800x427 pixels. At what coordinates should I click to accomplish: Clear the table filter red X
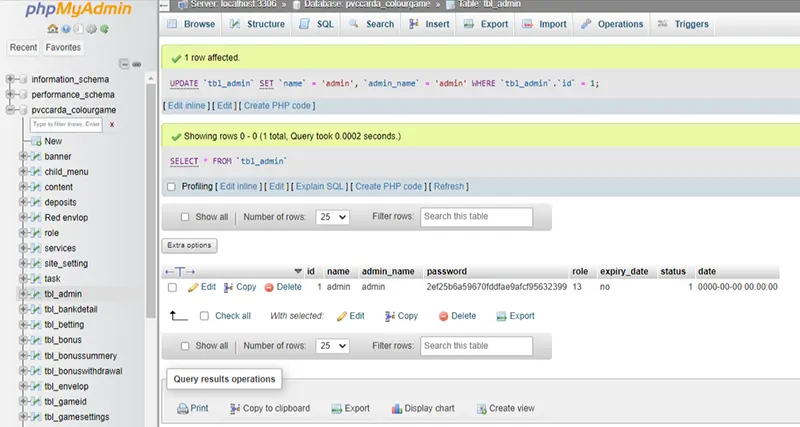[x=112, y=124]
